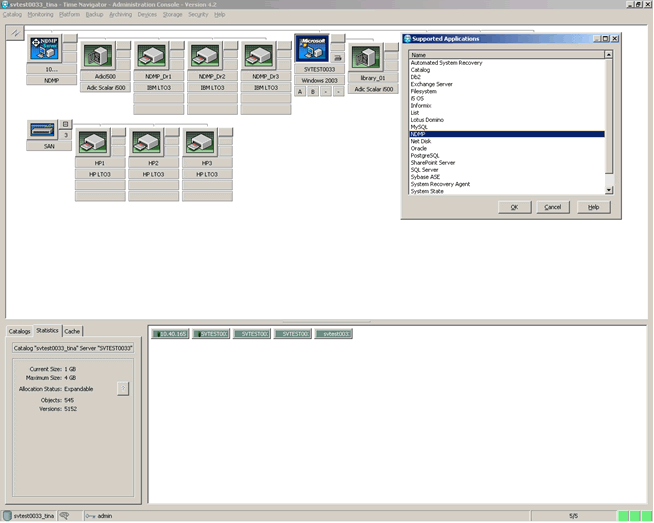Viewport: 654px width, 523px height.
Task: Select the NDMP server host icon
Action: point(44,48)
